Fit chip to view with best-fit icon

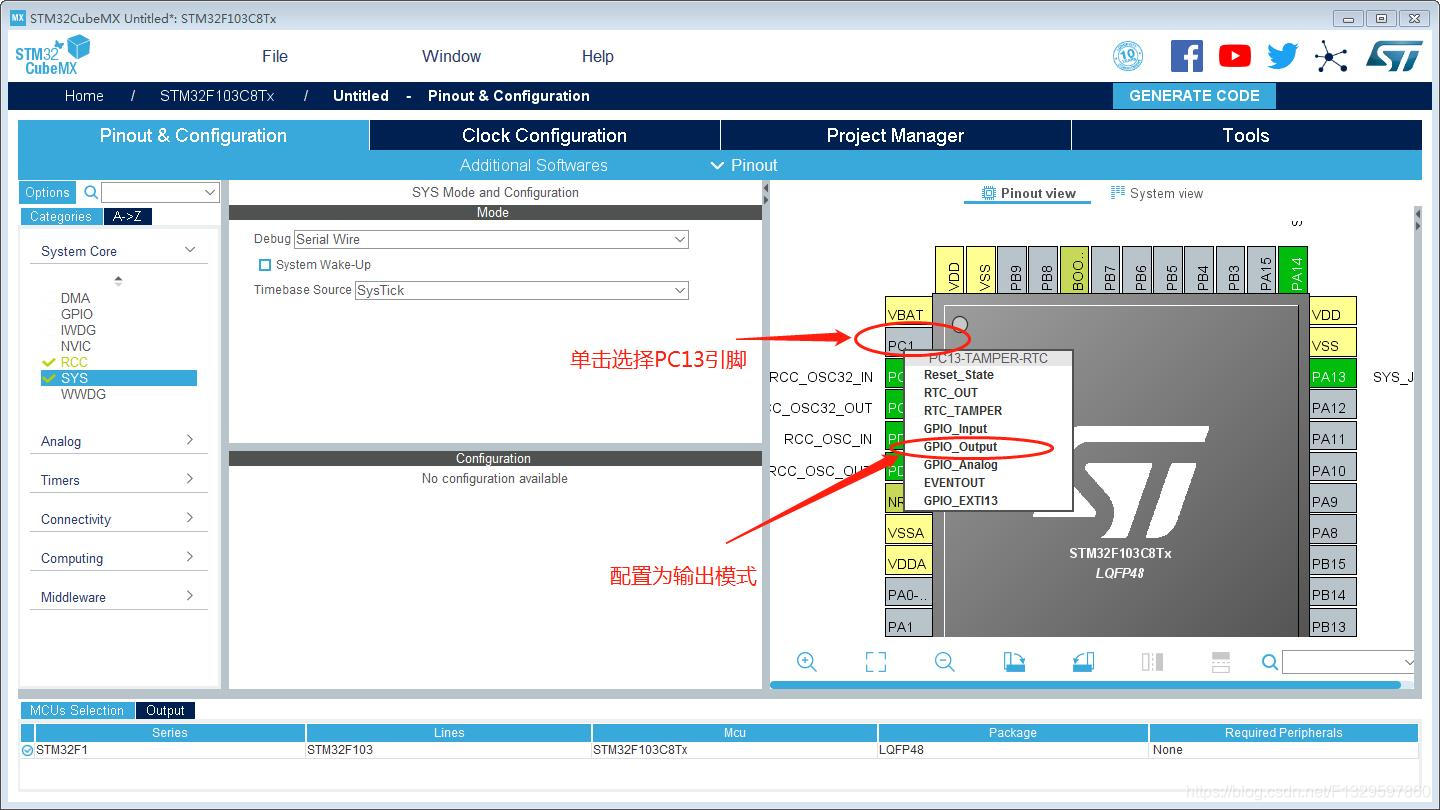(x=876, y=662)
